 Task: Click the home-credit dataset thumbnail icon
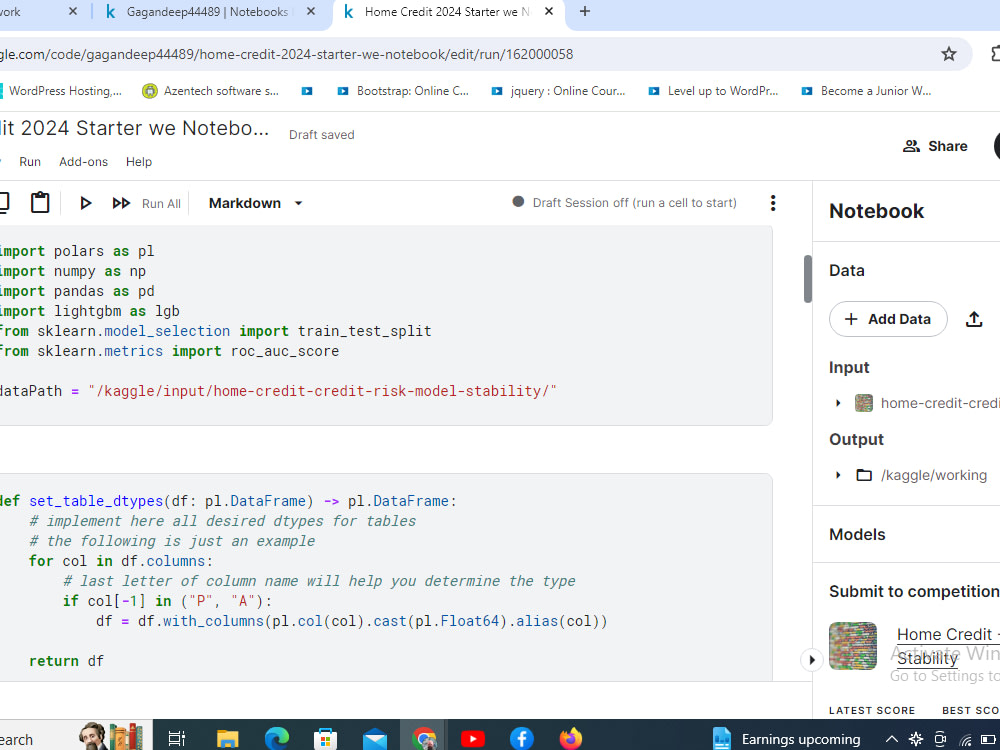[x=864, y=403]
